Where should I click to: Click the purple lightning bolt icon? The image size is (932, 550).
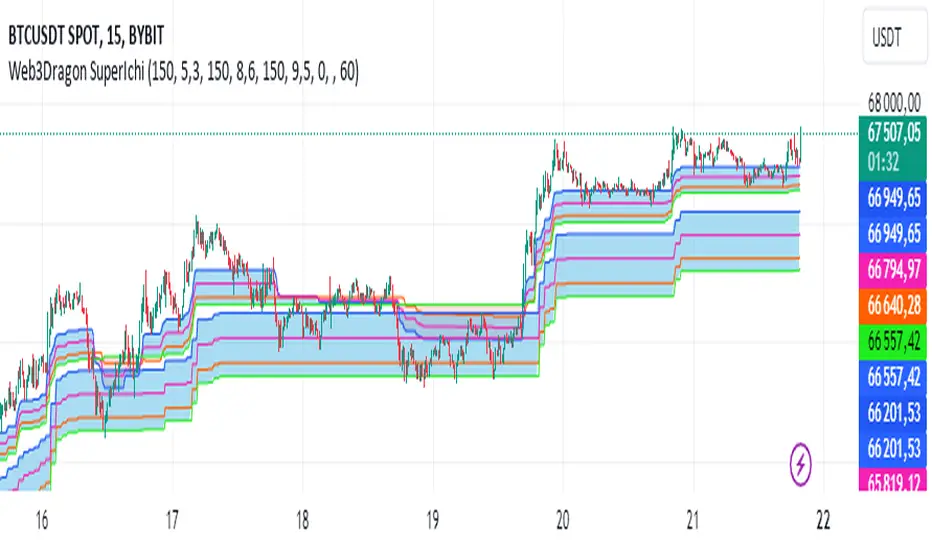click(x=800, y=463)
